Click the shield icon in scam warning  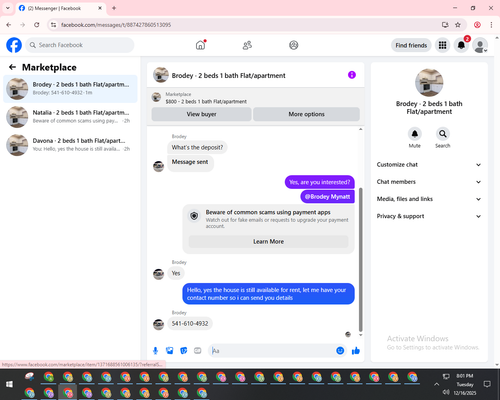click(194, 216)
